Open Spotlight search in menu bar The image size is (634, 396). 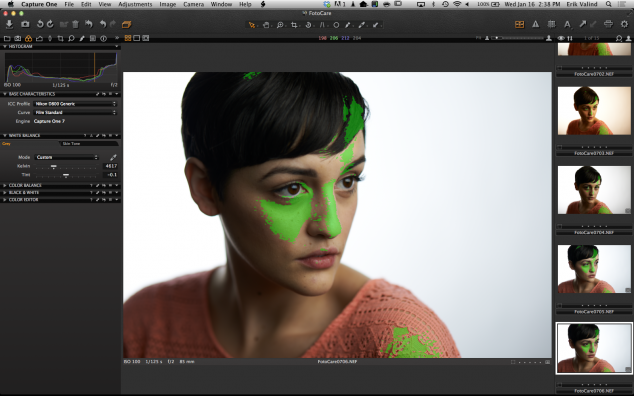[609, 4]
